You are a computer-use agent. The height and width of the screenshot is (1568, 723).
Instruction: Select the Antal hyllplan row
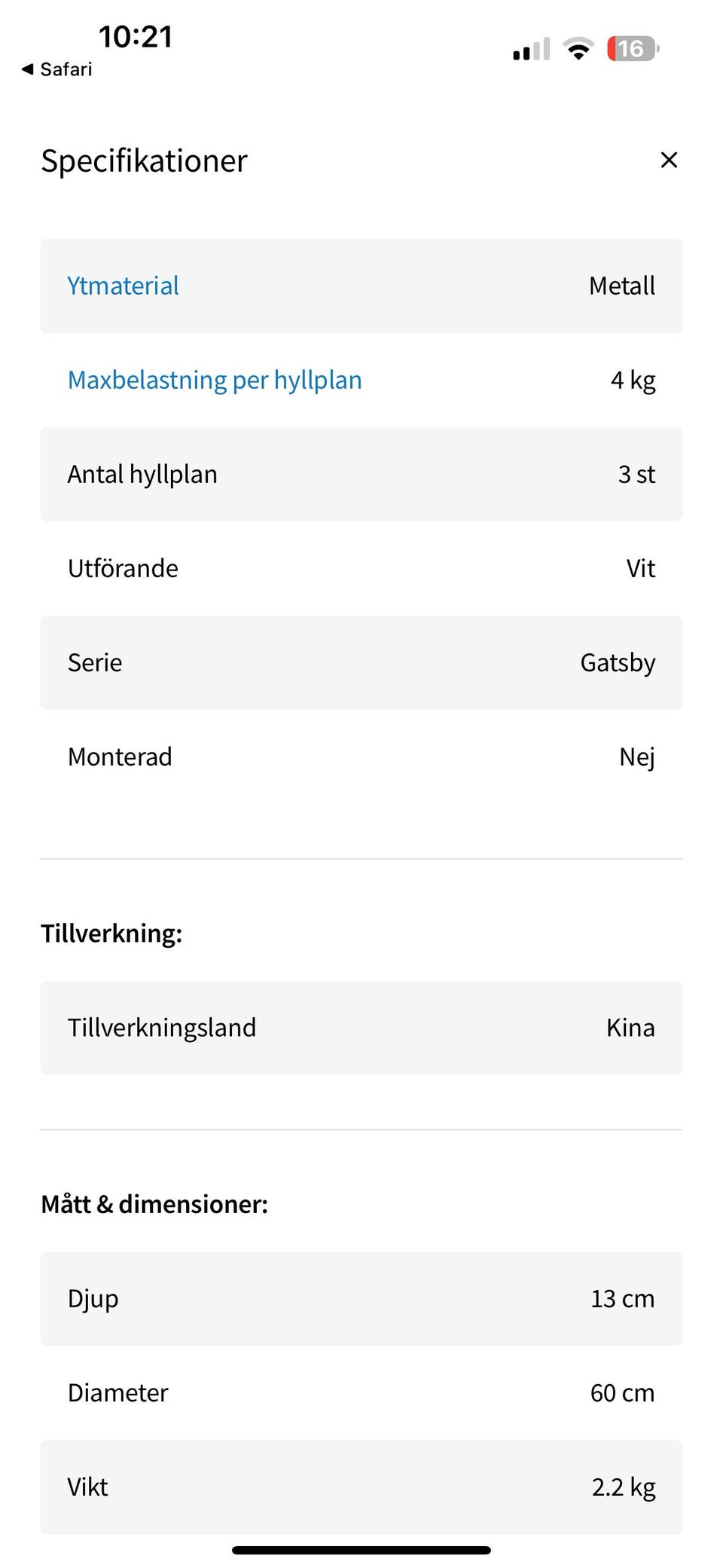pyautogui.click(x=361, y=475)
